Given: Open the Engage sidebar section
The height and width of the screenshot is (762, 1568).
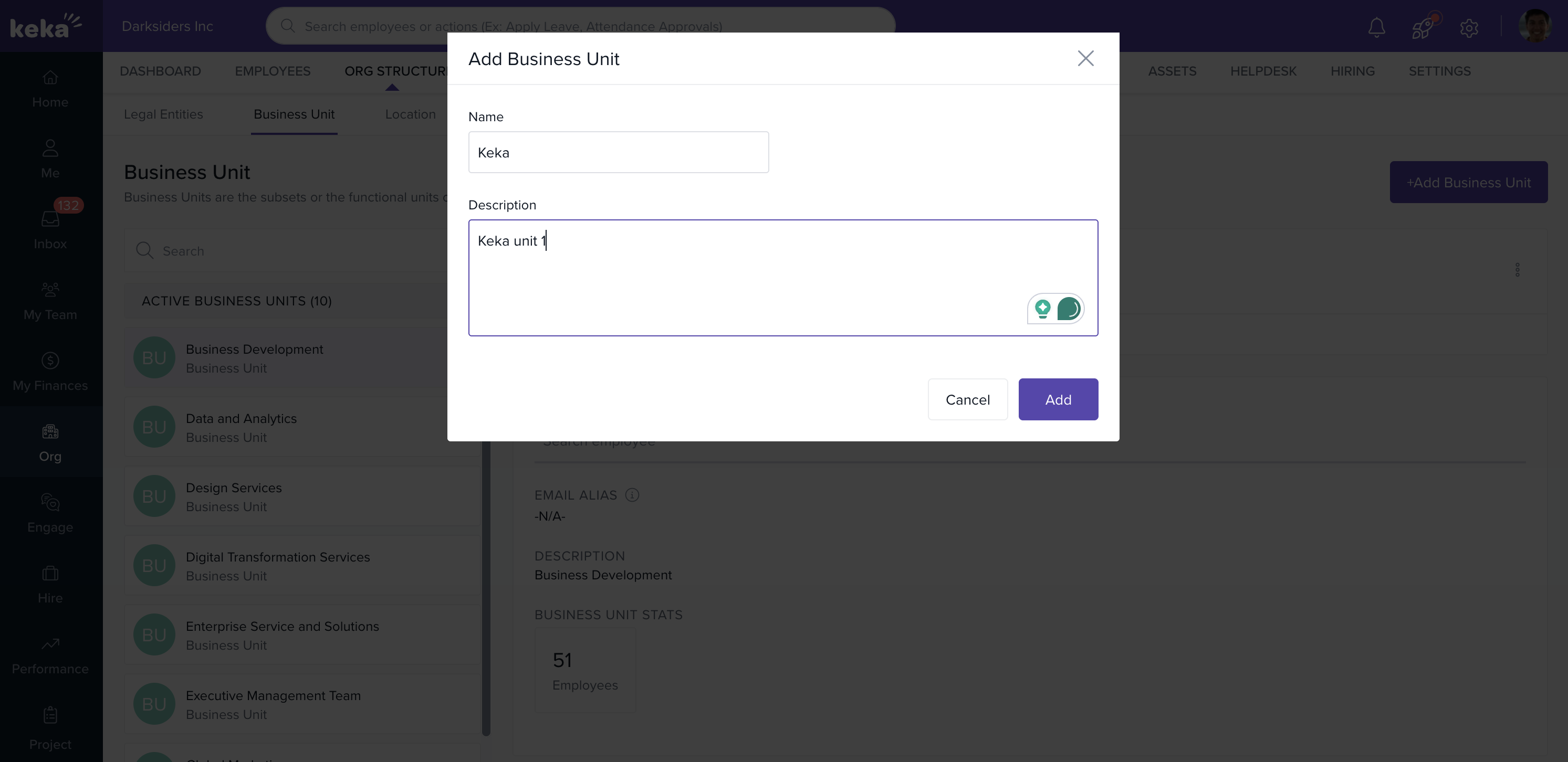Looking at the screenshot, I should point(50,513).
